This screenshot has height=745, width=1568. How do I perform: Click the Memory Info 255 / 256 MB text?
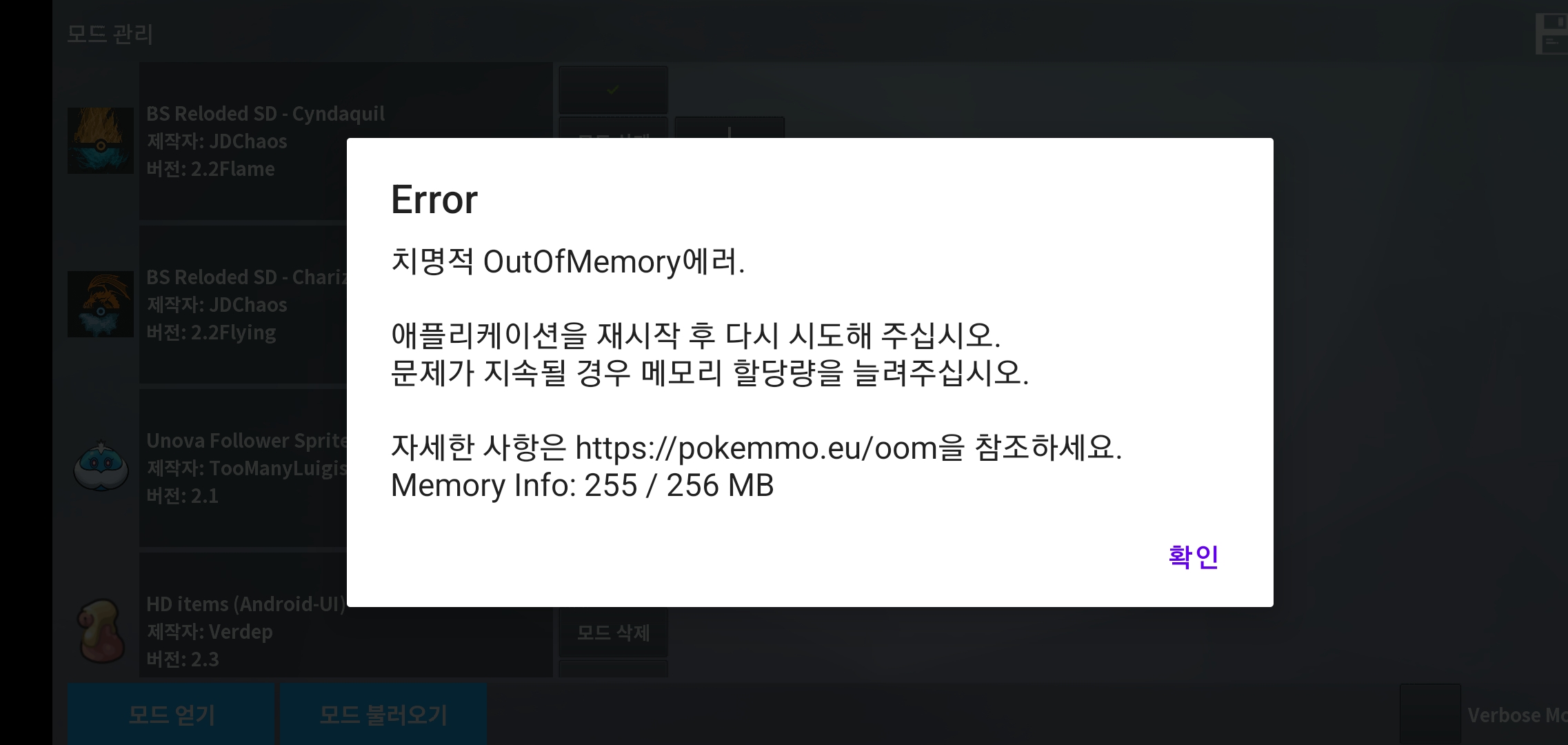583,486
